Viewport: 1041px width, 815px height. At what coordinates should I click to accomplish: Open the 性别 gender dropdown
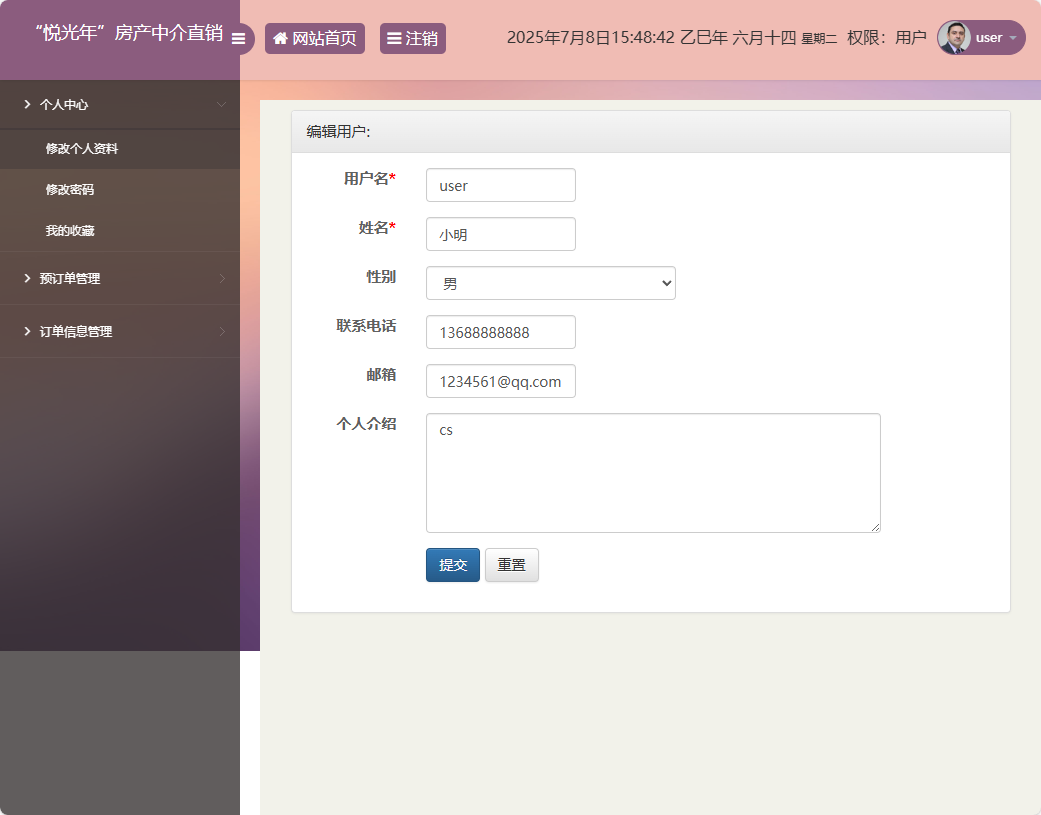(550, 283)
